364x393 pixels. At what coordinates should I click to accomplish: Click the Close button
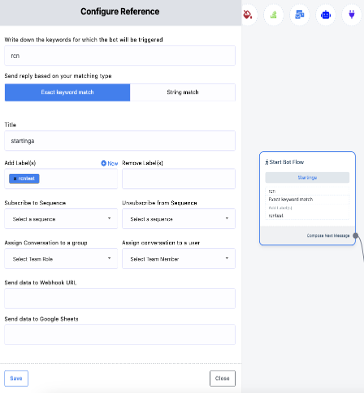[x=222, y=378]
